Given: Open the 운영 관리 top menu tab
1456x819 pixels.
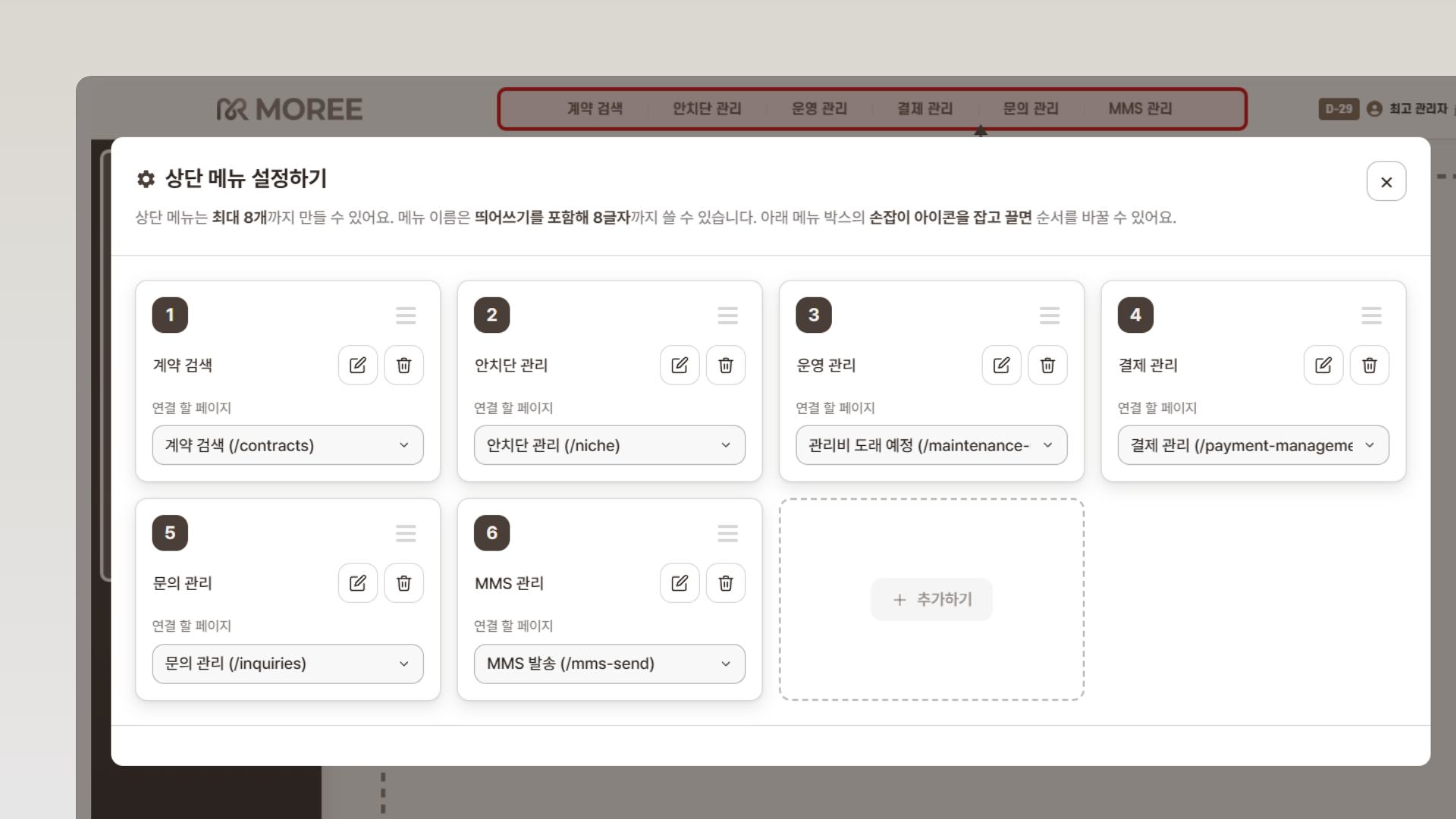Looking at the screenshot, I should click(x=819, y=109).
